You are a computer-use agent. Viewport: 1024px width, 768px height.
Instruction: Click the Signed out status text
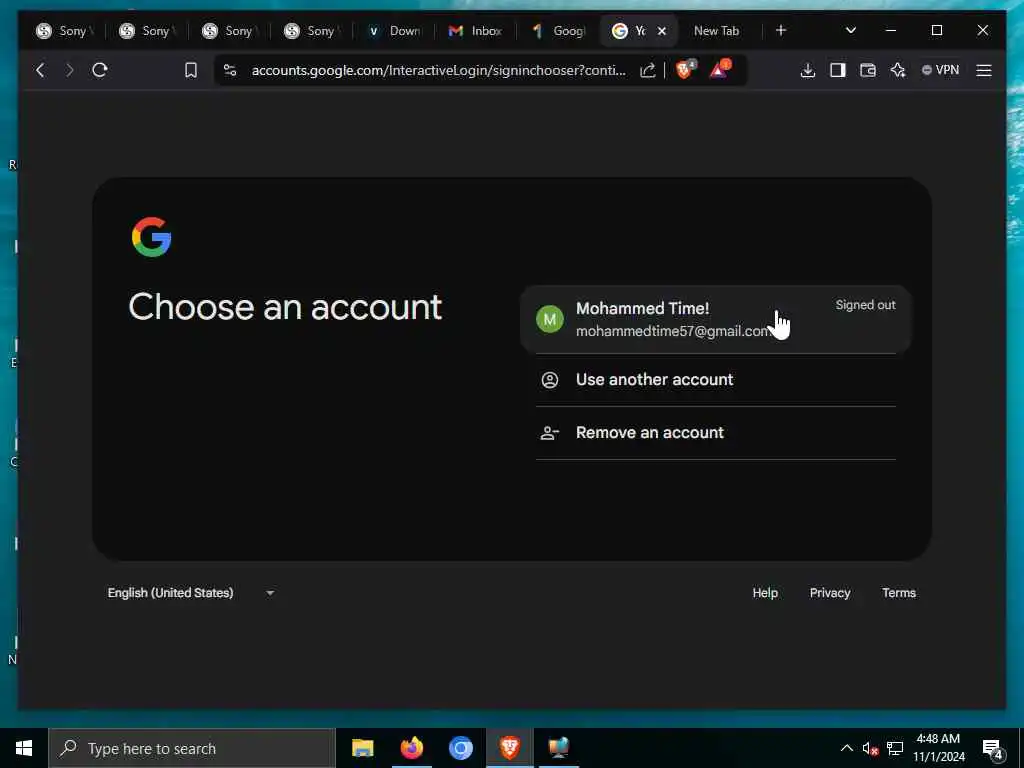coord(865,305)
